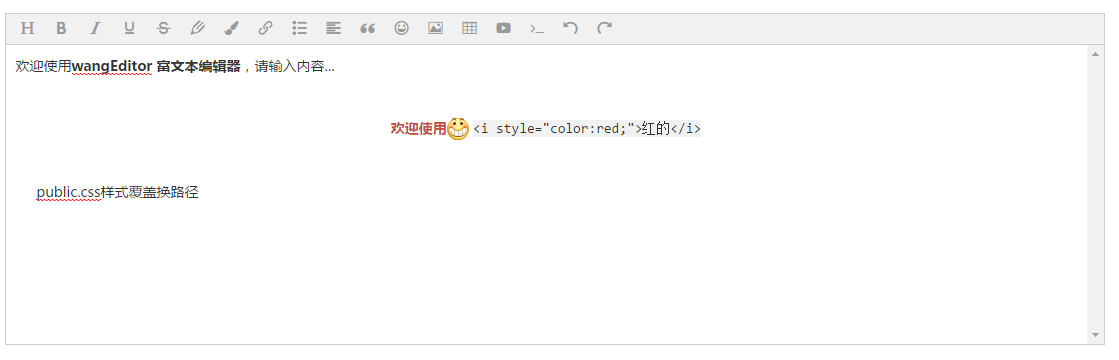1119x360 pixels.
Task: Click the bold text 'wangEditor 富文本编辑器'
Action: click(x=156, y=67)
